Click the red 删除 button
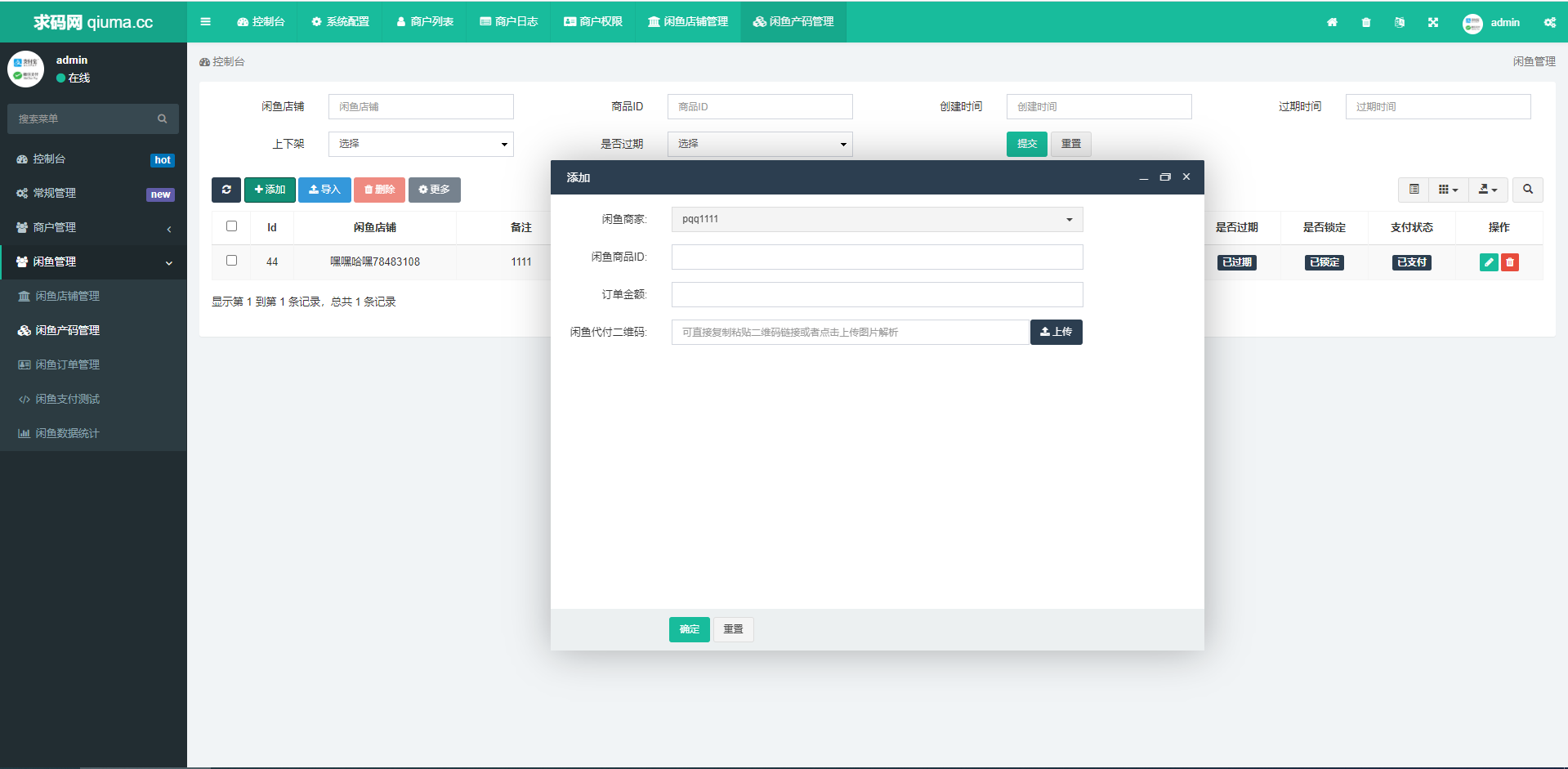The height and width of the screenshot is (769, 1568). pos(379,190)
